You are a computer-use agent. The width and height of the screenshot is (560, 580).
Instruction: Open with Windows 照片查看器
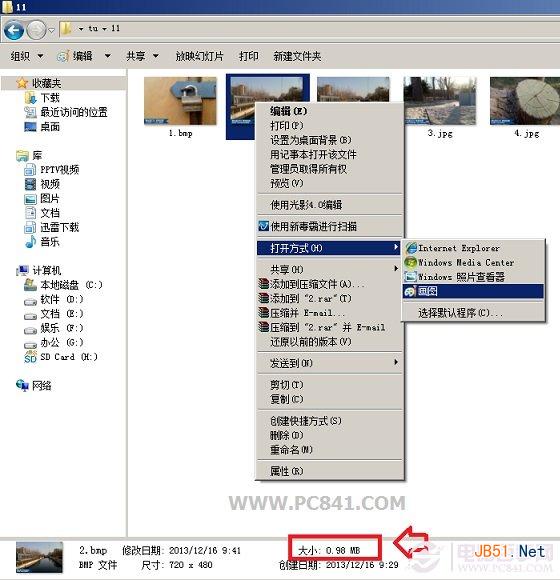(x=473, y=277)
